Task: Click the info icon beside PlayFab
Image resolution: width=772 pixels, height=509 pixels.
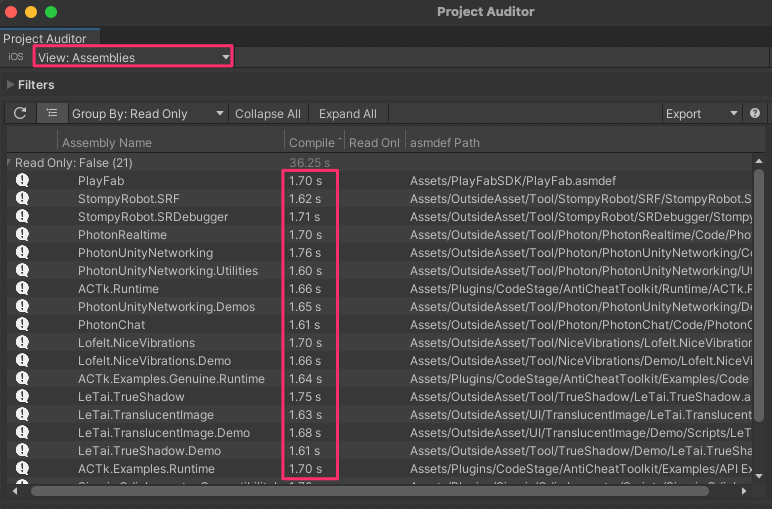Action: (x=22, y=180)
